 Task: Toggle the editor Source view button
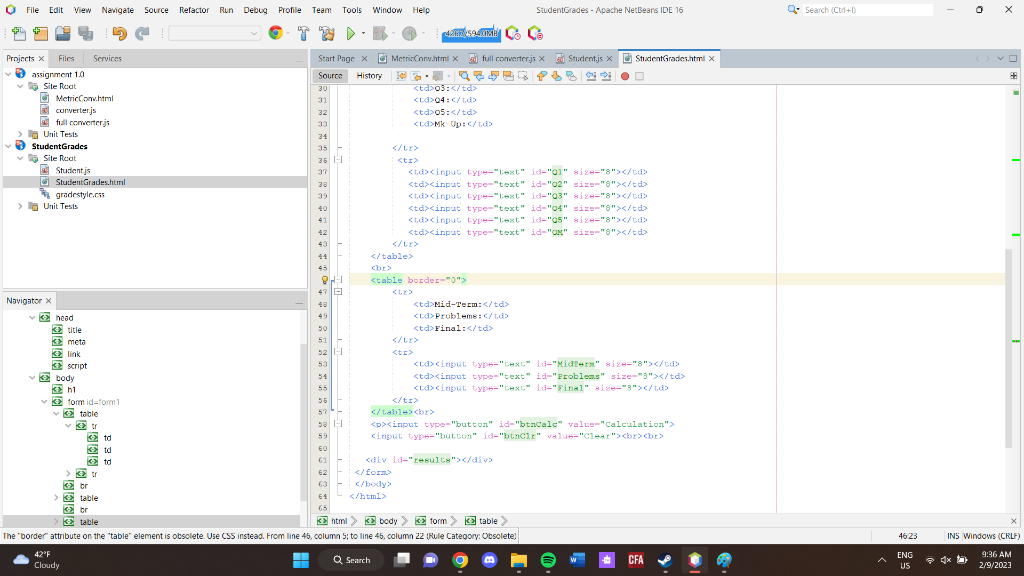tap(330, 76)
